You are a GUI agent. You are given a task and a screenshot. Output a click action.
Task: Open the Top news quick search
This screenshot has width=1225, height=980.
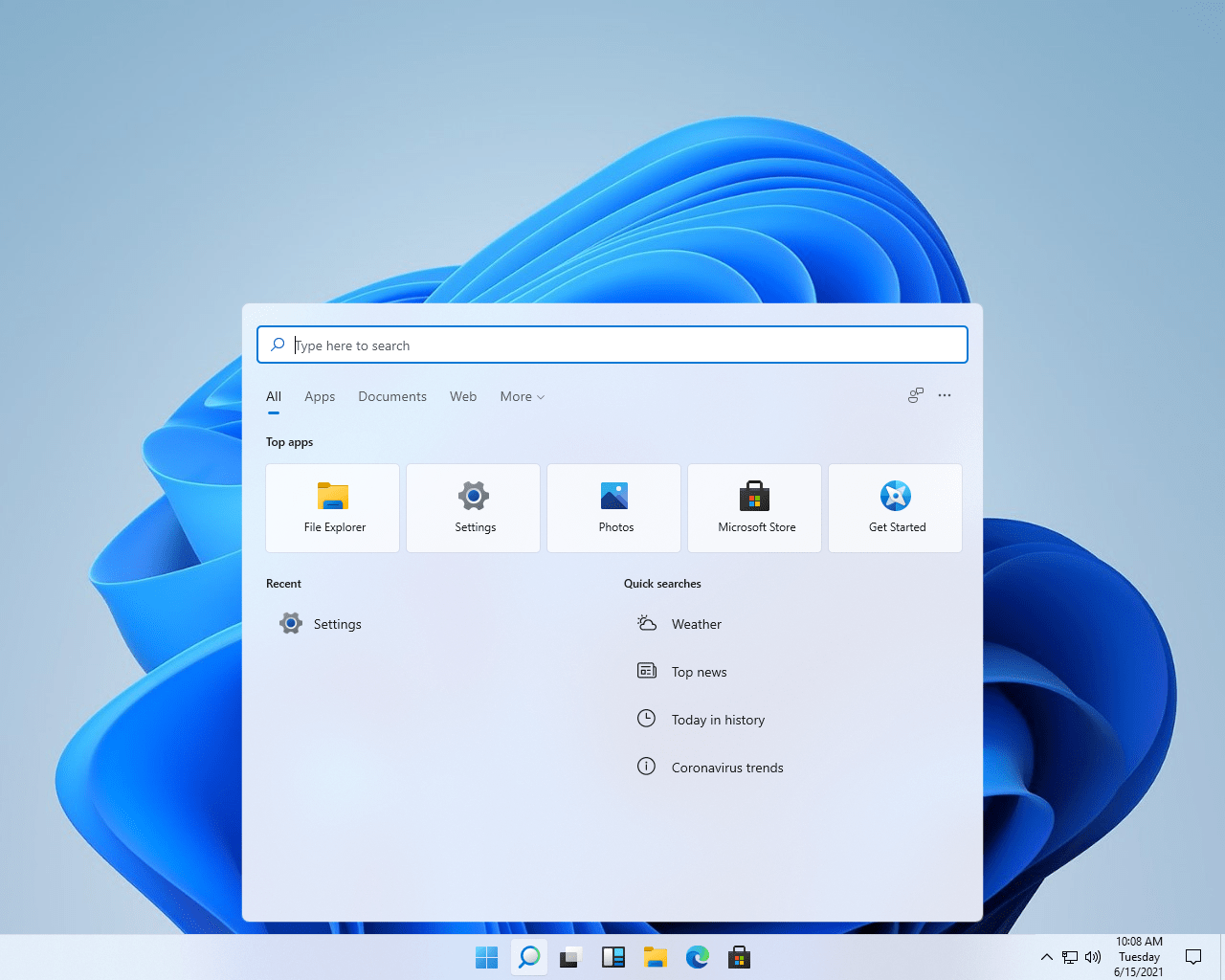coord(698,671)
